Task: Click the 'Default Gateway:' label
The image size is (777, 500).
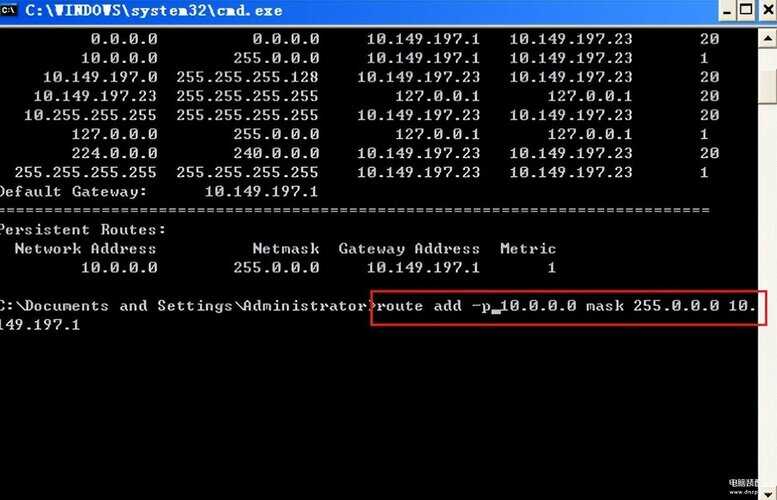Action: click(73, 191)
